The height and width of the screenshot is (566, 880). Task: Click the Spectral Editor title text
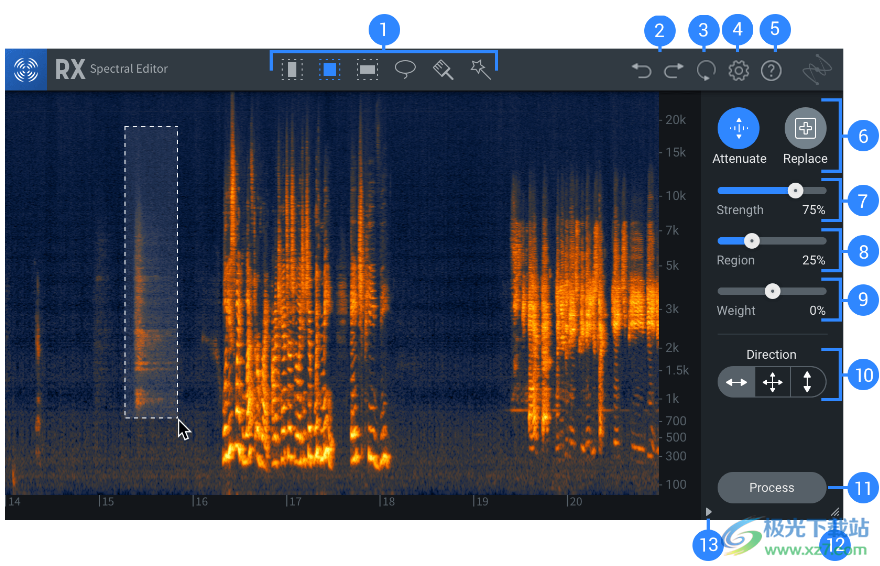click(129, 69)
